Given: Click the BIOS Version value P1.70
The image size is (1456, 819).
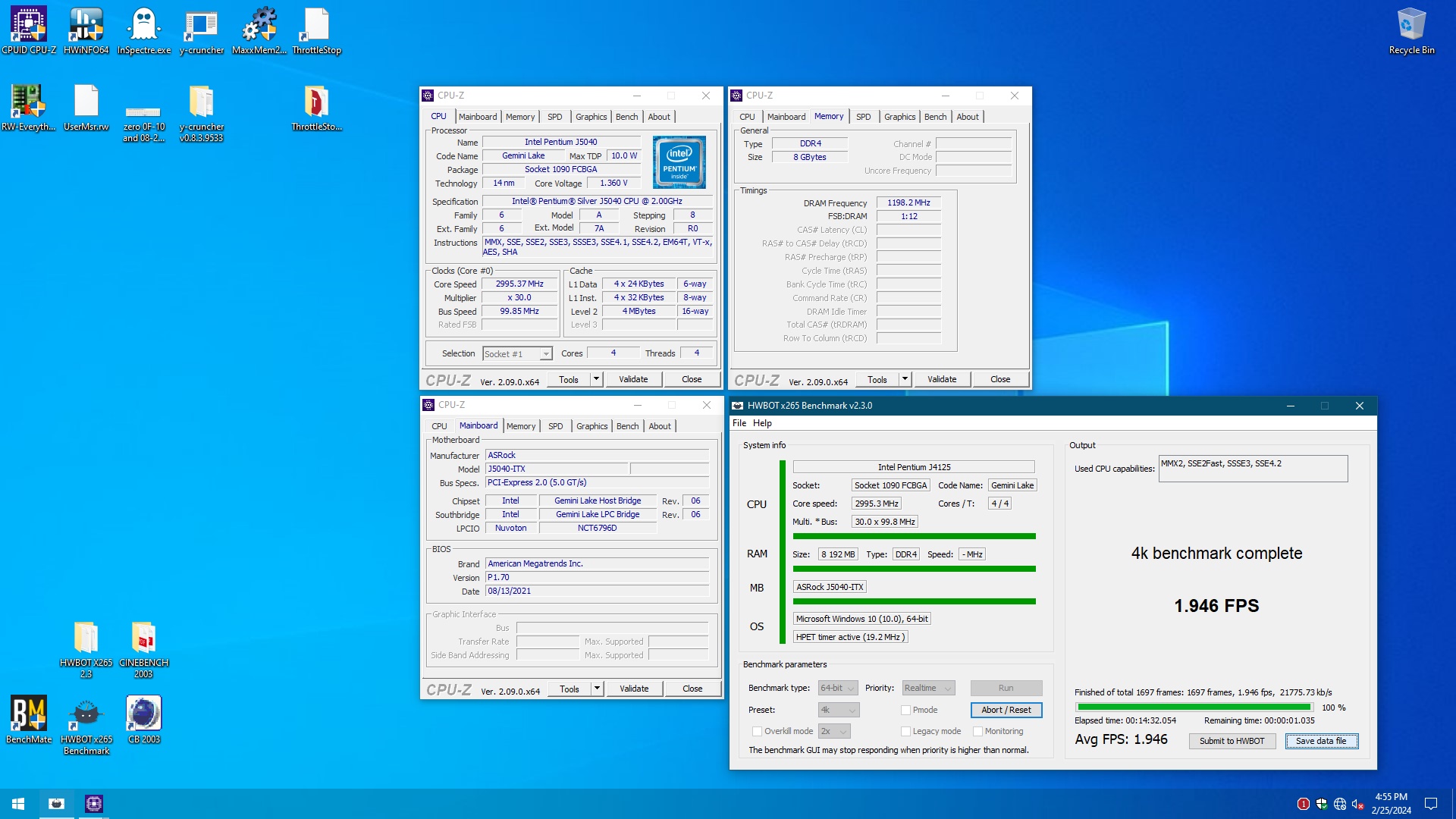Looking at the screenshot, I should tap(597, 577).
